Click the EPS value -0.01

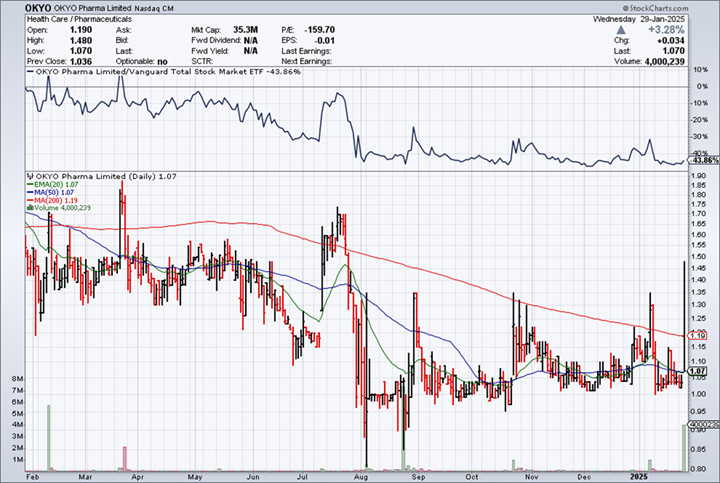[x=325, y=40]
